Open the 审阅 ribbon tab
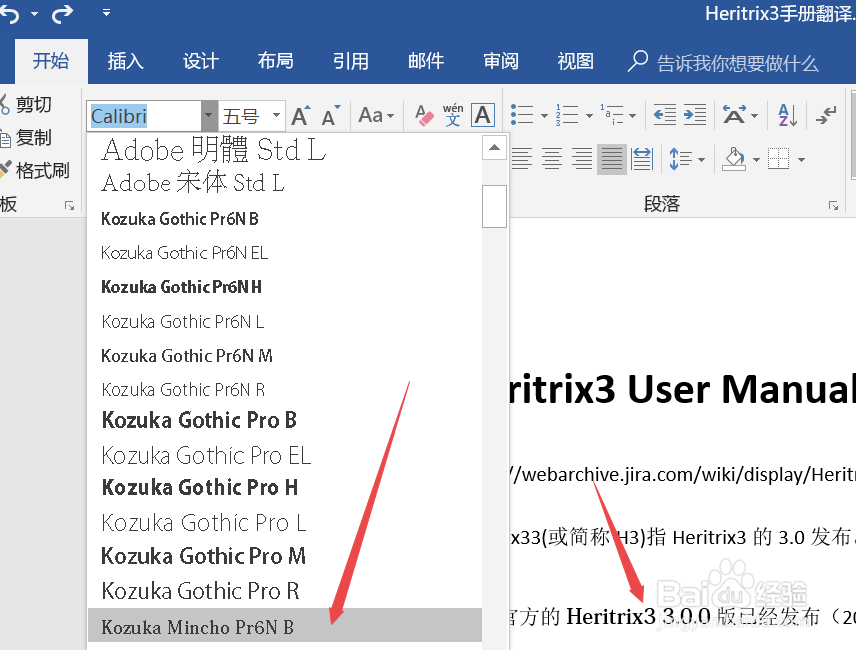The height and width of the screenshot is (650, 856). [x=501, y=61]
